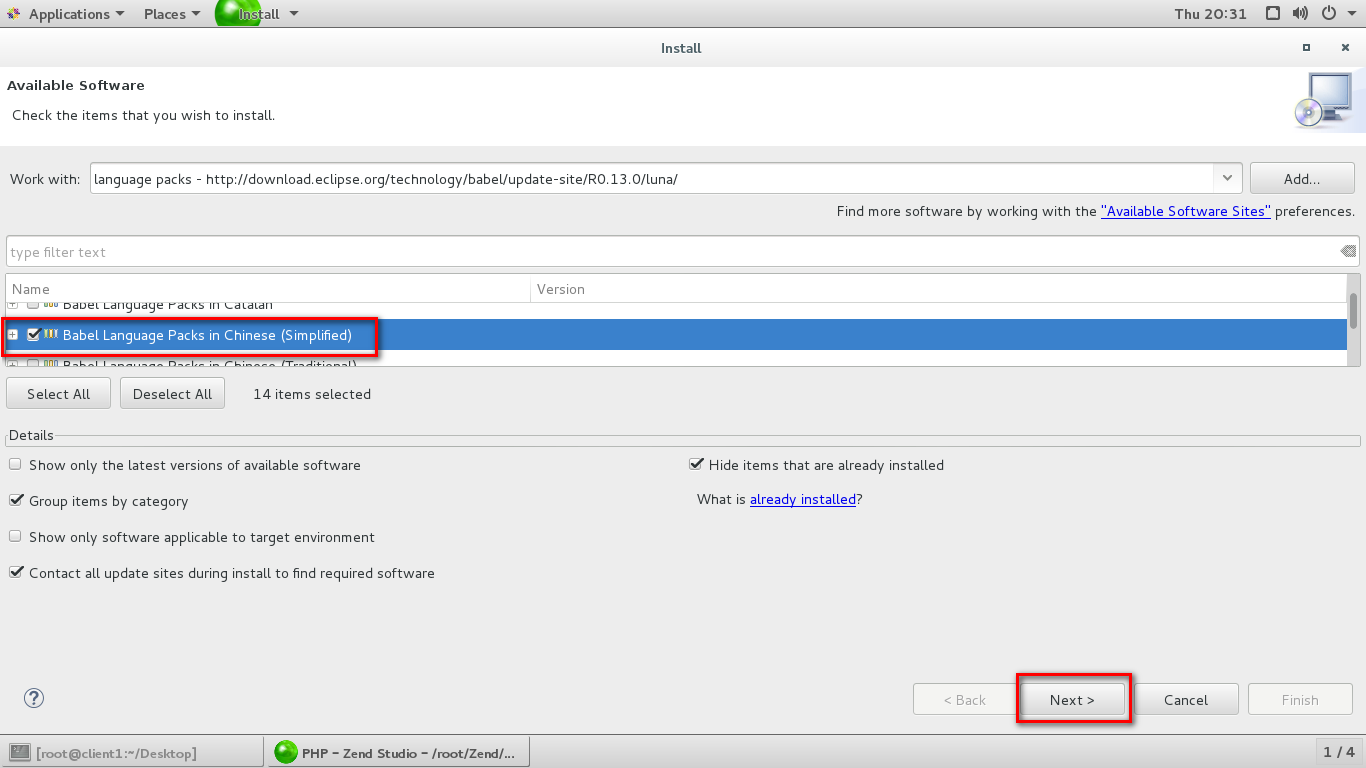Open the help question mark icon
The width and height of the screenshot is (1366, 768).
pyautogui.click(x=34, y=698)
